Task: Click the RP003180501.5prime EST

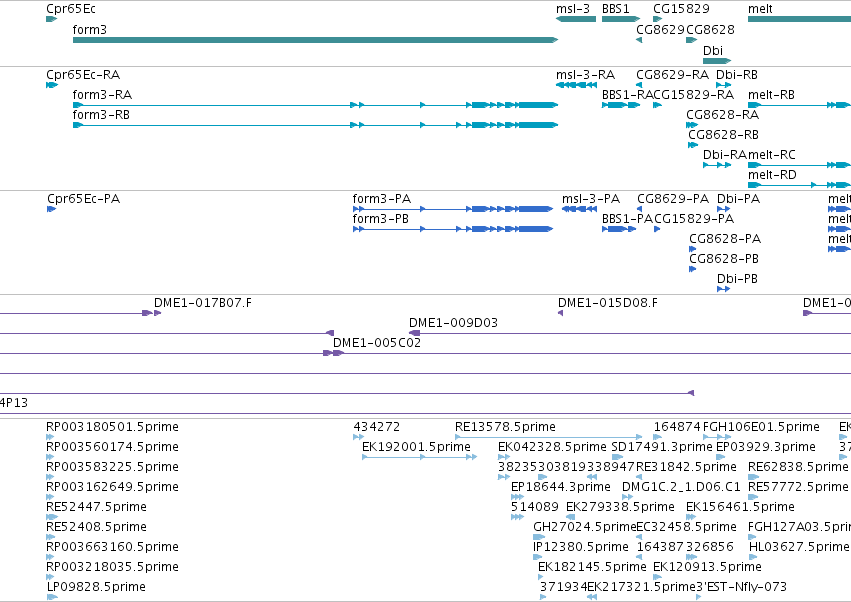Action: pos(50,437)
